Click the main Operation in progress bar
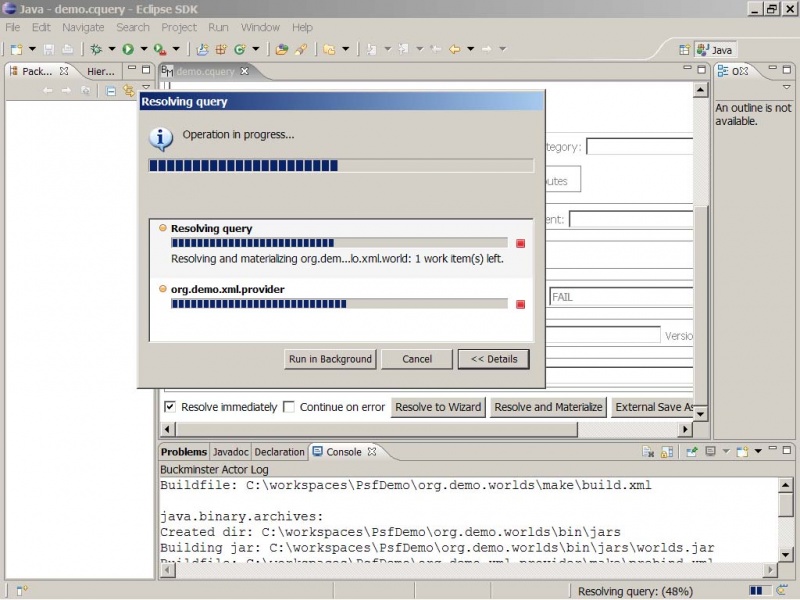Image resolution: width=800 pixels, height=600 pixels. (341, 166)
